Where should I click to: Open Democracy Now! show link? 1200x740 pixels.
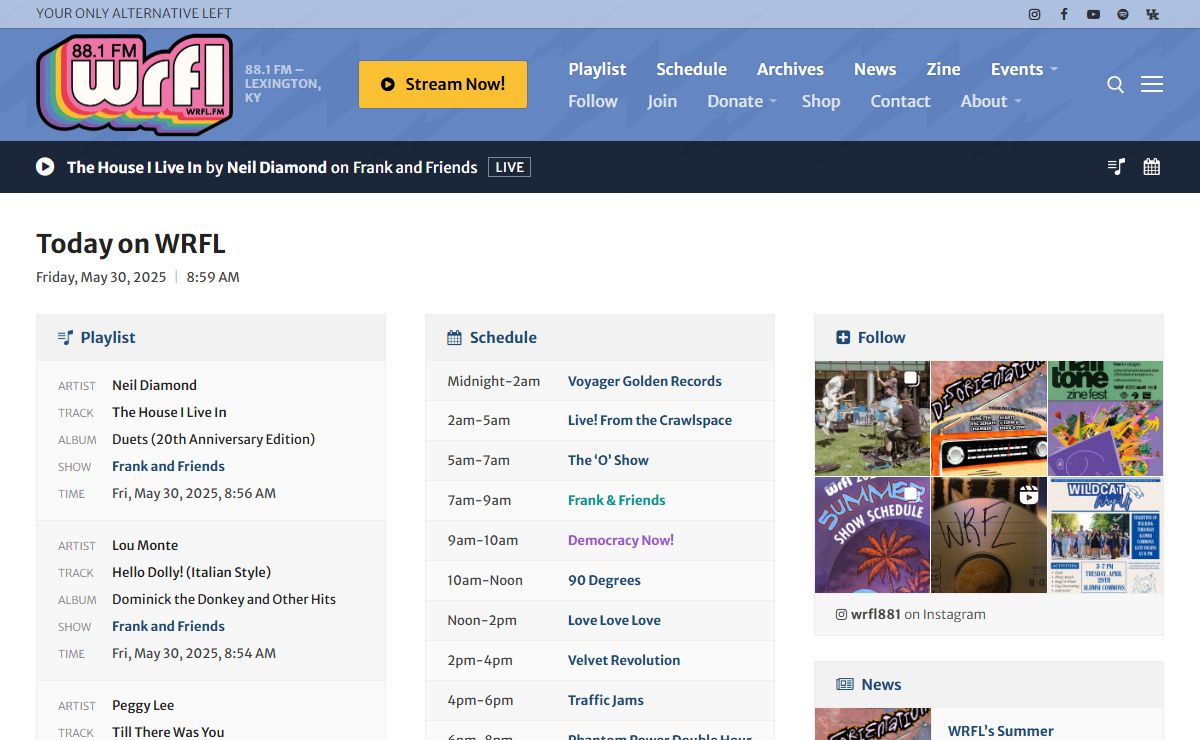[x=621, y=540]
